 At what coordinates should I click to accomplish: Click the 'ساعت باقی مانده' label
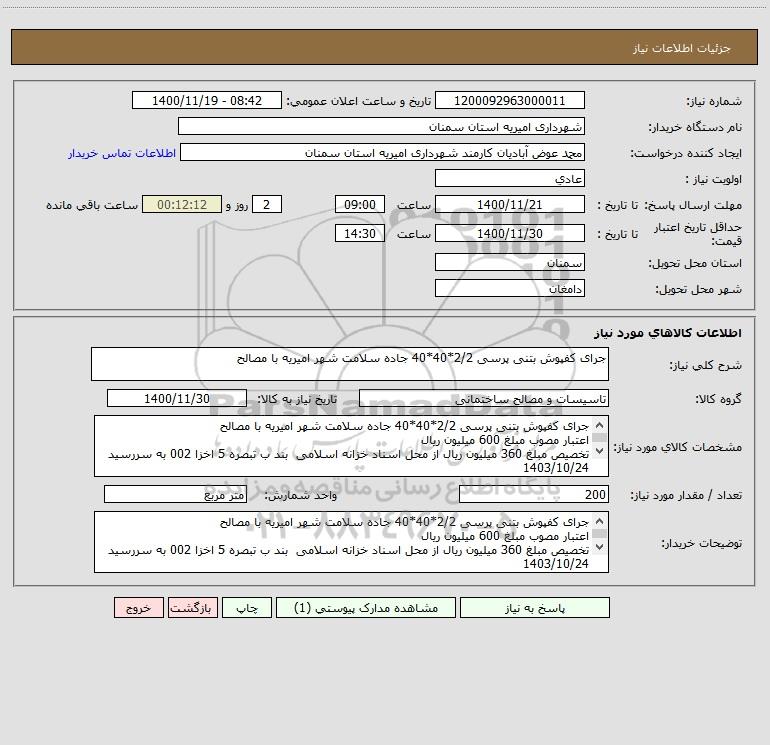[x=92, y=205]
